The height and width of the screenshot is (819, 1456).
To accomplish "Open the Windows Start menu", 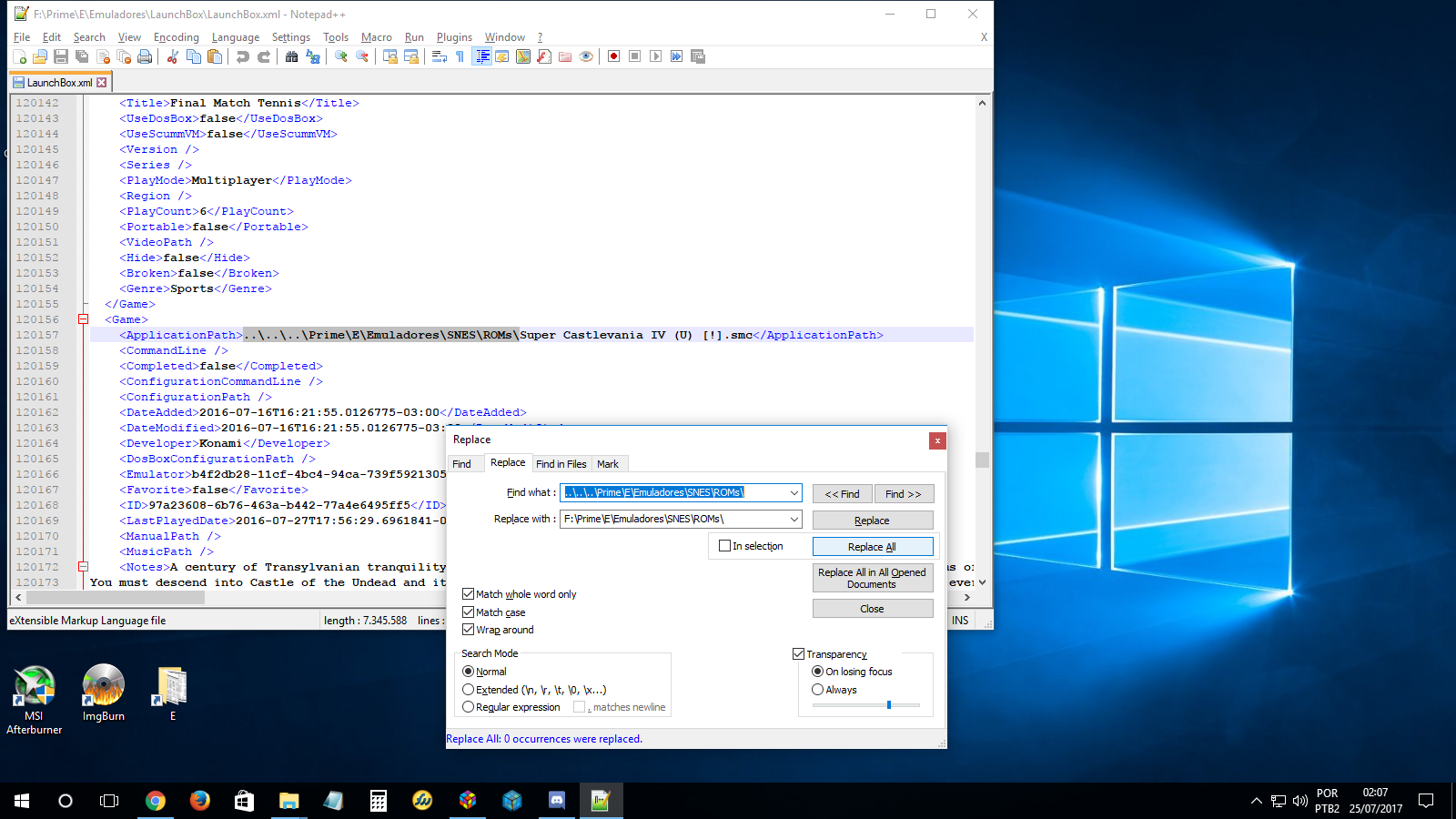I will [22, 801].
